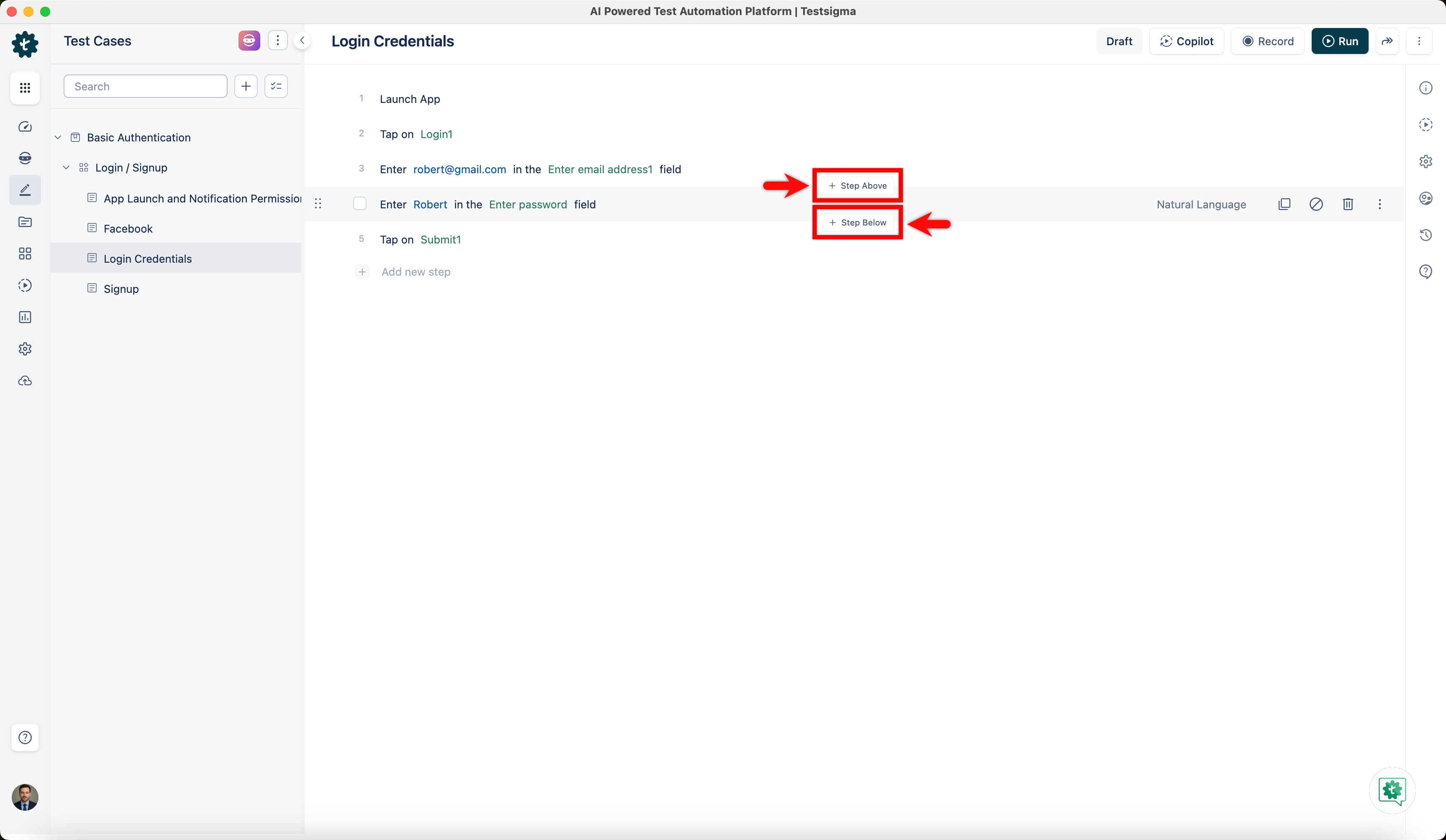The width and height of the screenshot is (1446, 840).
Task: Open the Signup test case
Action: point(121,289)
